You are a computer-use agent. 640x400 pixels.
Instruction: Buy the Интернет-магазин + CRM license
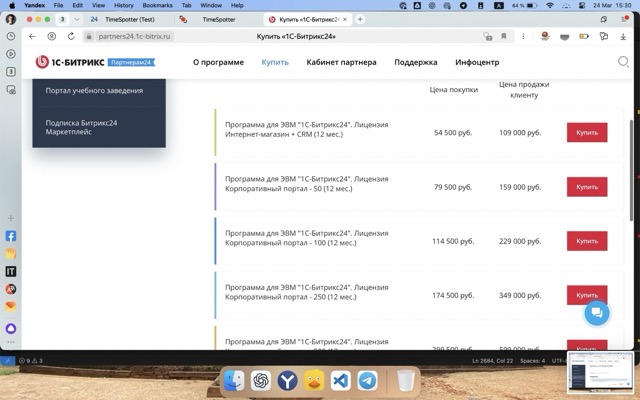click(586, 132)
